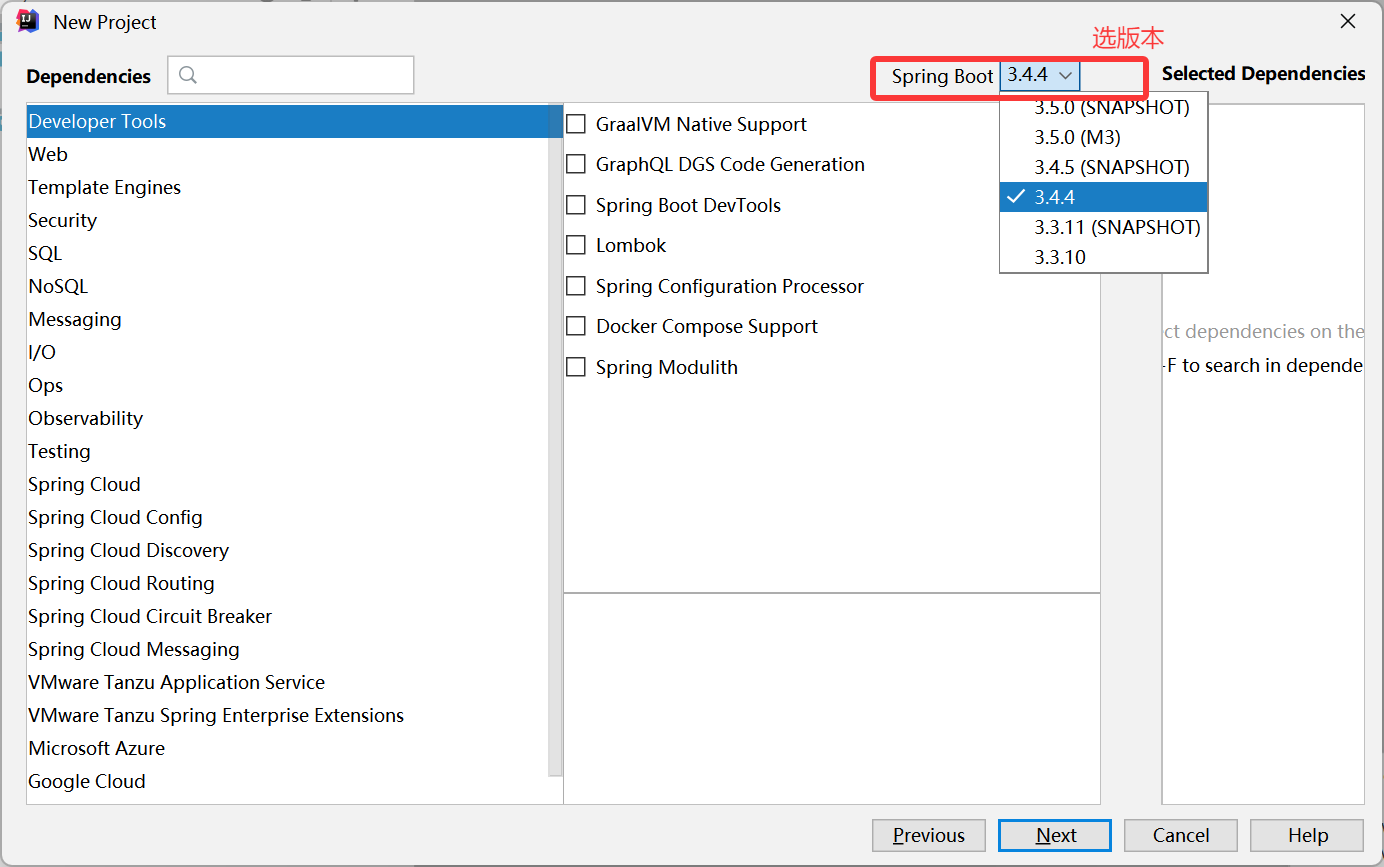Choose version 3.5.0 (SNAPSHOT) from list

[1104, 107]
